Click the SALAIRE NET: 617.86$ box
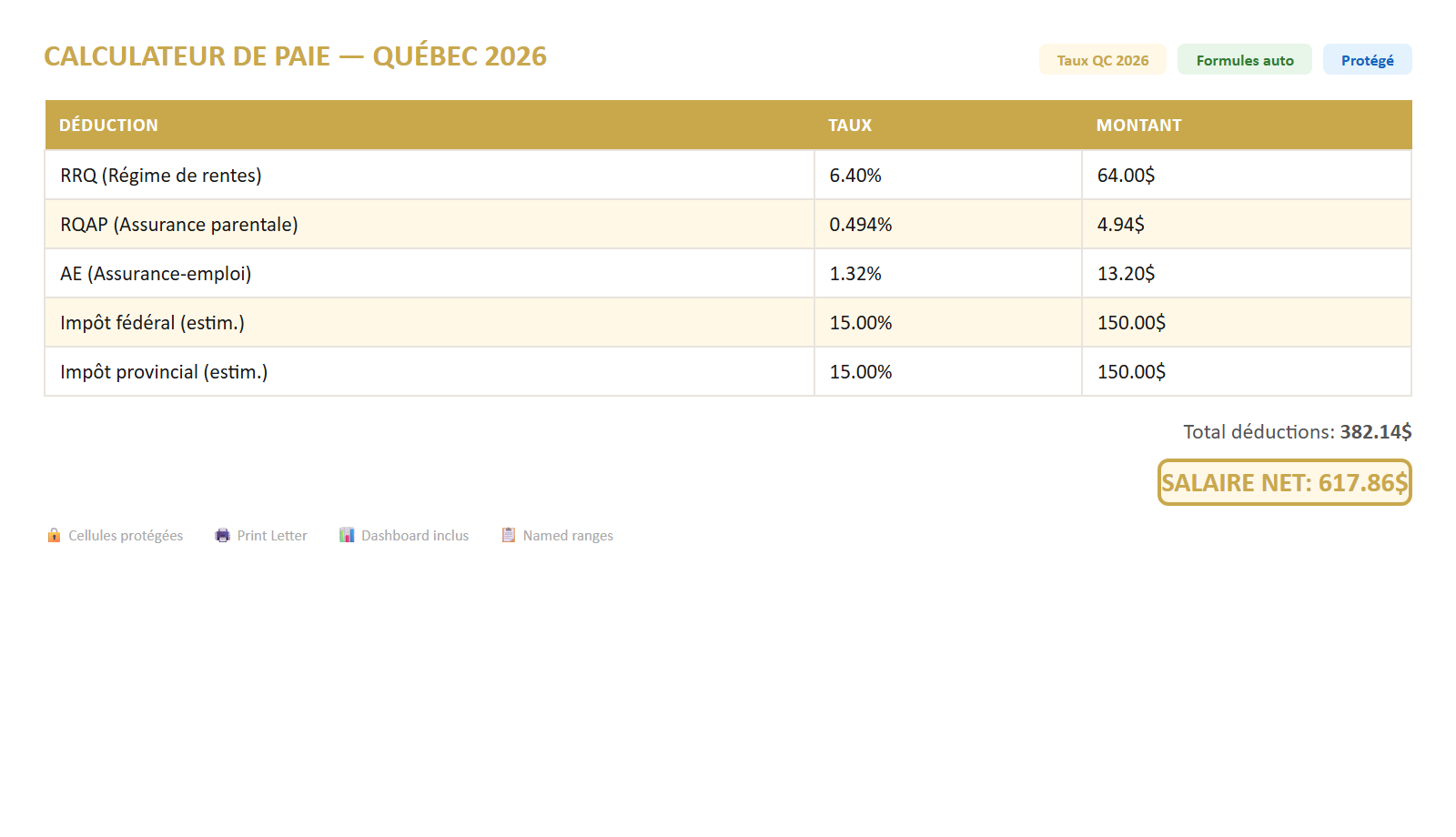The width and height of the screenshot is (1456, 837). [1285, 482]
